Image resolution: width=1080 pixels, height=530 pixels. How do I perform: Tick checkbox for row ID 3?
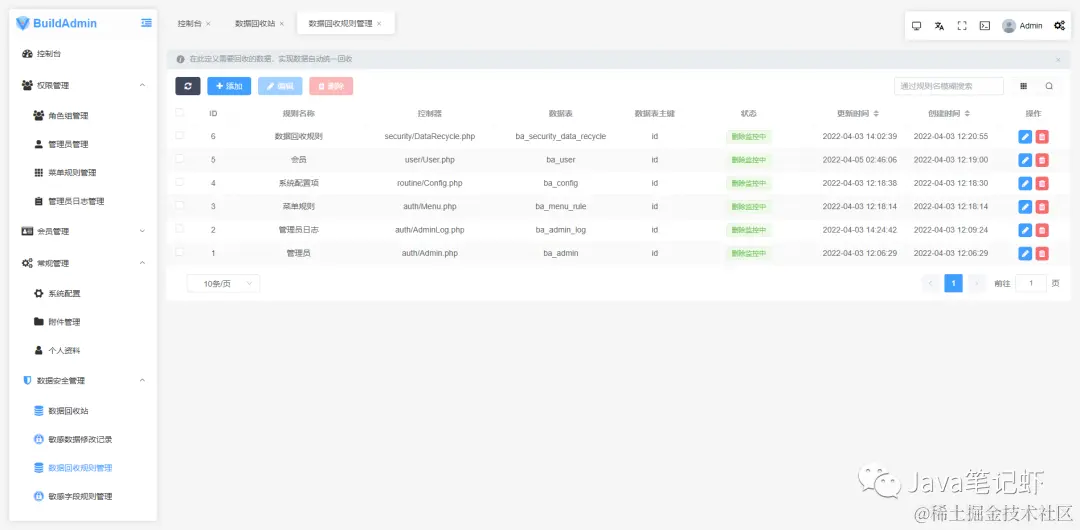click(x=180, y=205)
